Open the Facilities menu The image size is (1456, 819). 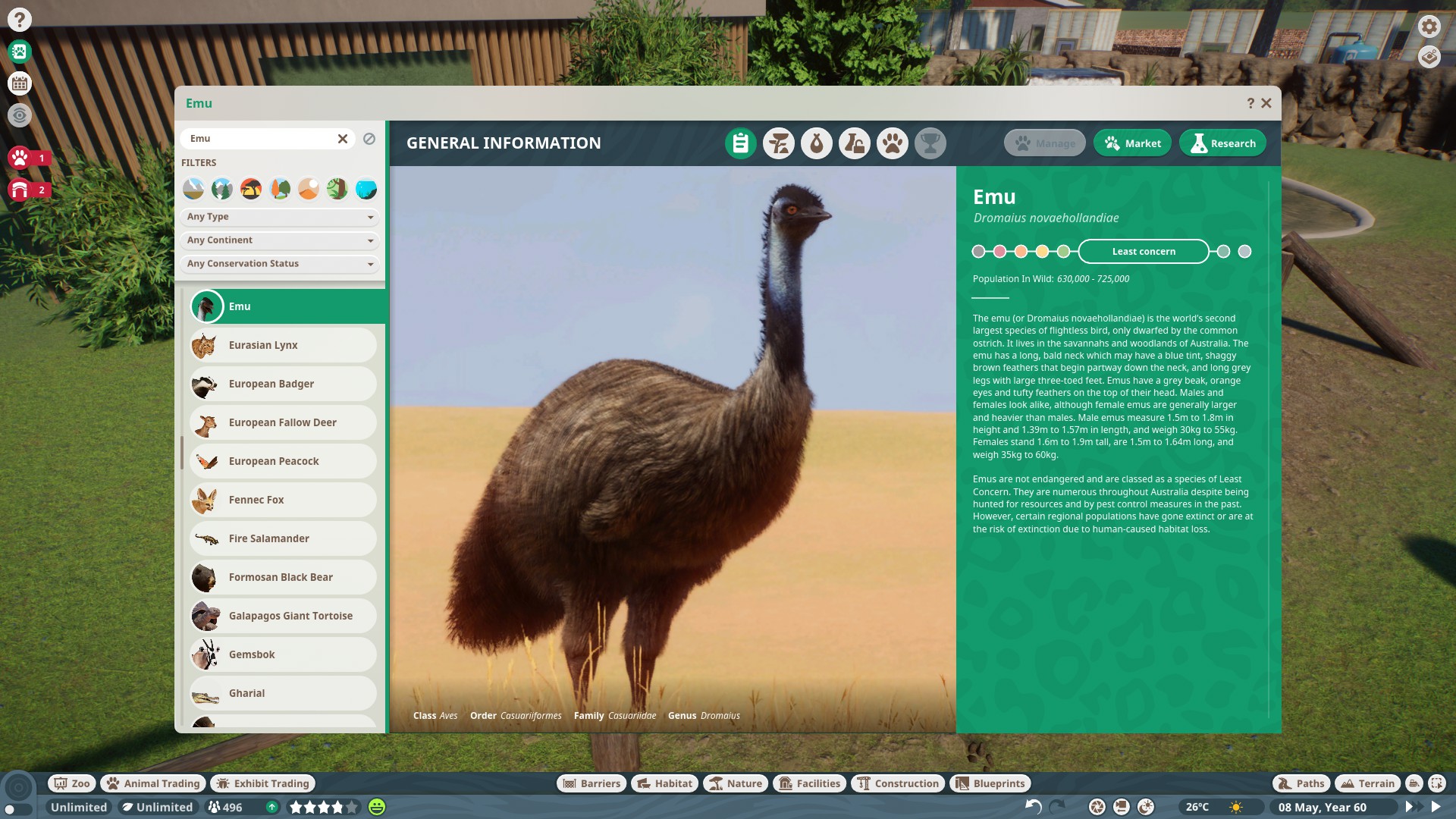[809, 783]
